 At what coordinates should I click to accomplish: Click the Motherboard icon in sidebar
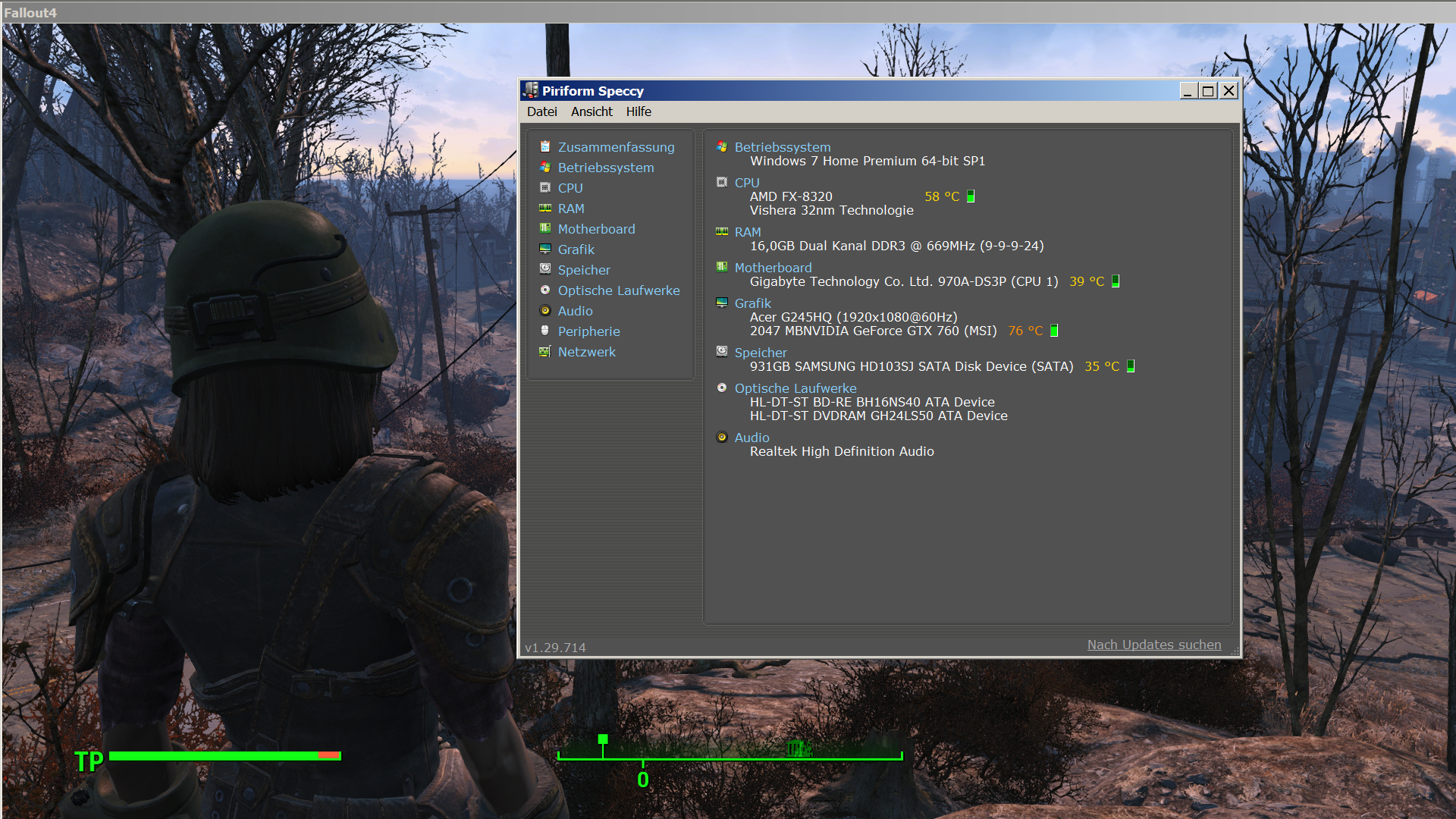544,228
